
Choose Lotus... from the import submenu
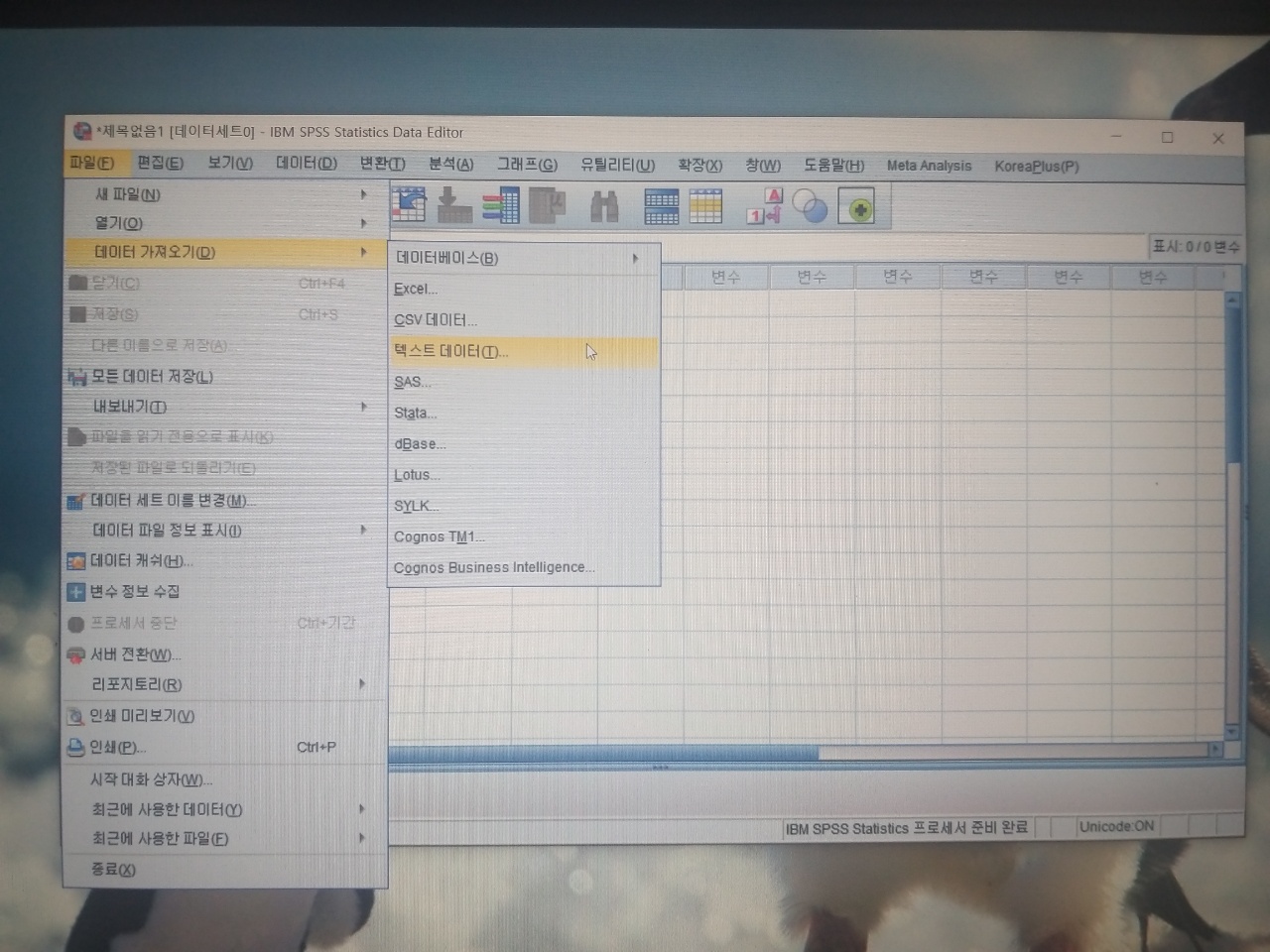tap(525, 475)
